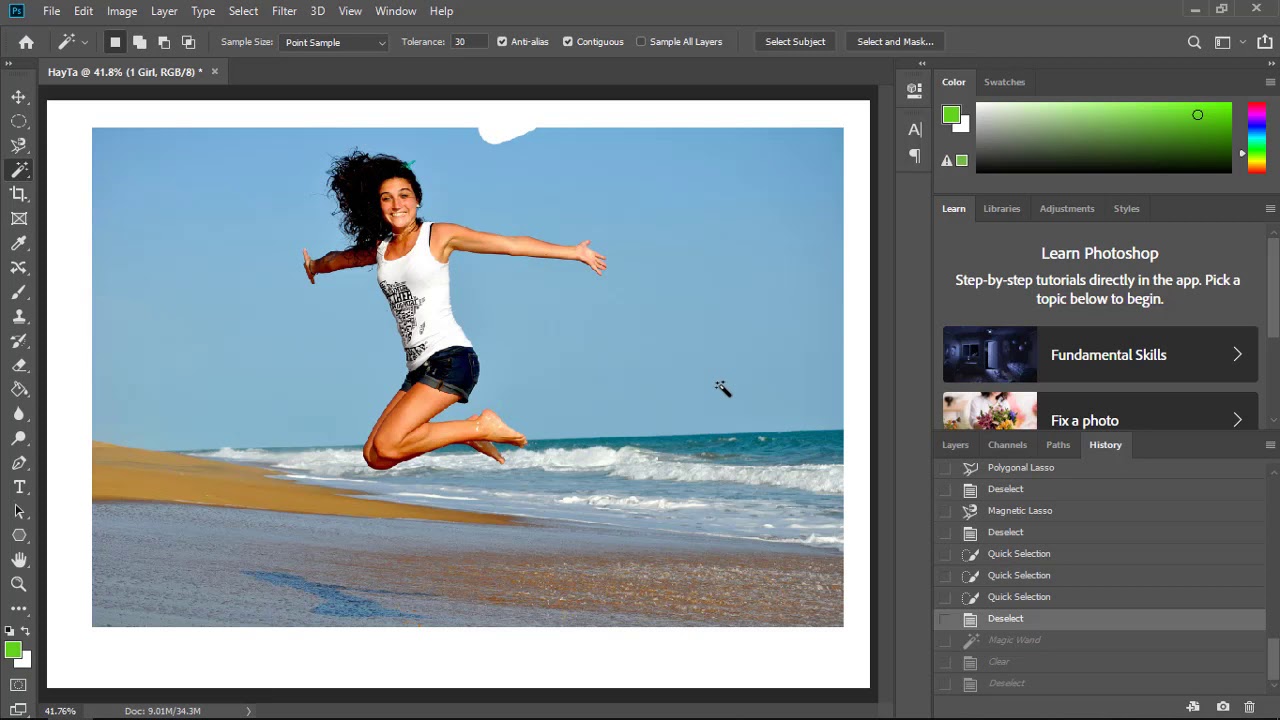The width and height of the screenshot is (1280, 720).
Task: Create new snapshot with camera icon
Action: pos(1222,707)
